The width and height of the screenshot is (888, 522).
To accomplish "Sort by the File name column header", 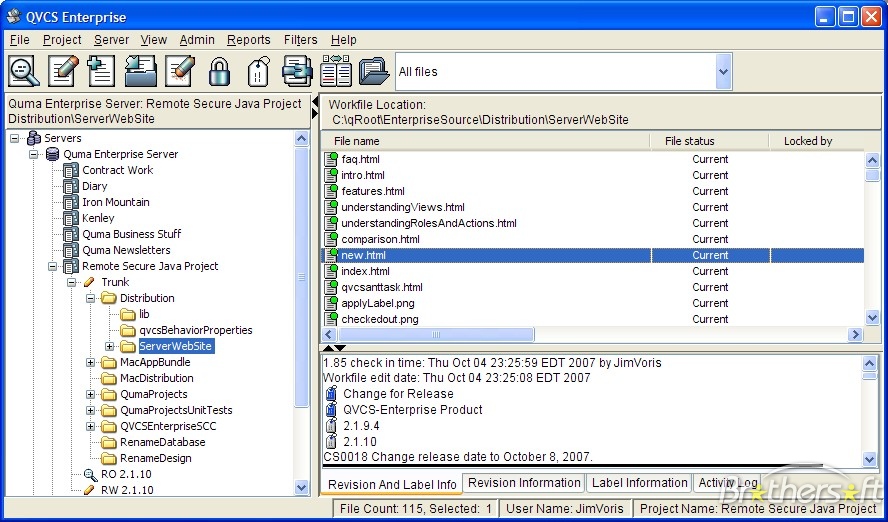I will point(486,141).
